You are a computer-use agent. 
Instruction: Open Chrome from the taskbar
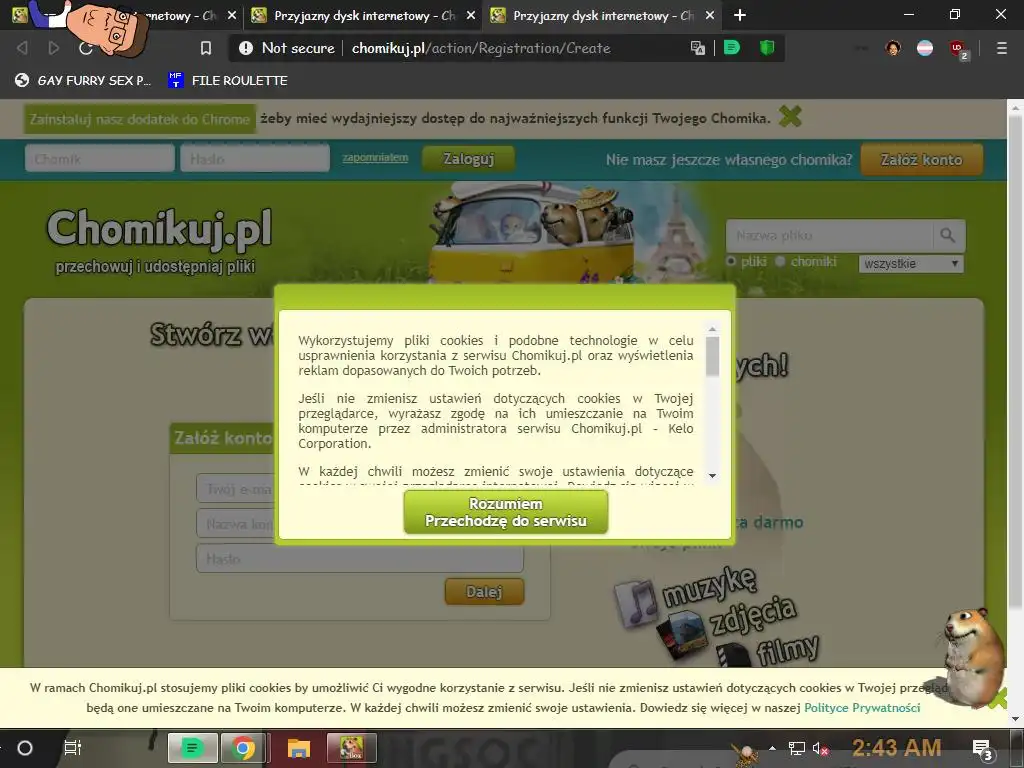point(244,748)
